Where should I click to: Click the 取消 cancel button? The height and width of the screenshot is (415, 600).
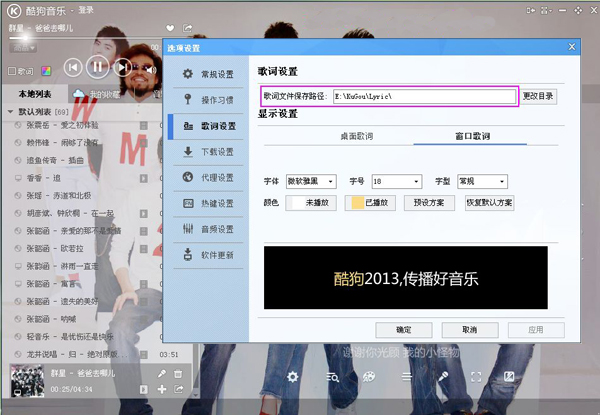click(470, 330)
